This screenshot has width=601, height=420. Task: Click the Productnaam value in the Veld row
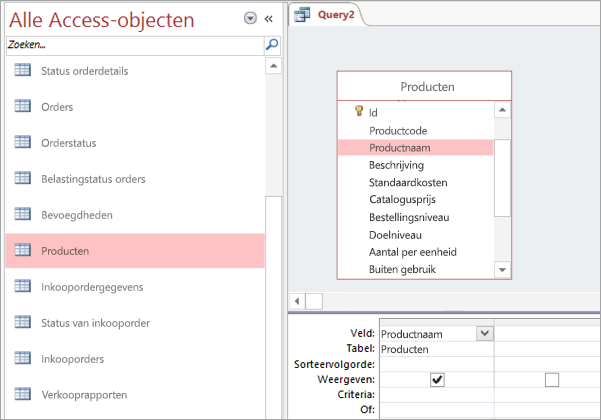[412, 334]
